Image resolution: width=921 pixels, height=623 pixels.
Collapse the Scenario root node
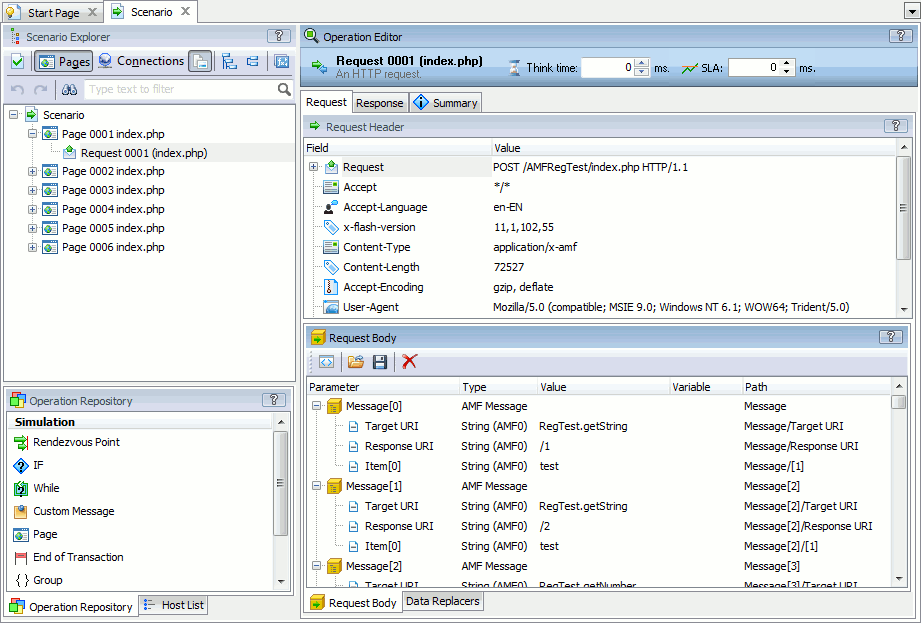click(x=14, y=115)
